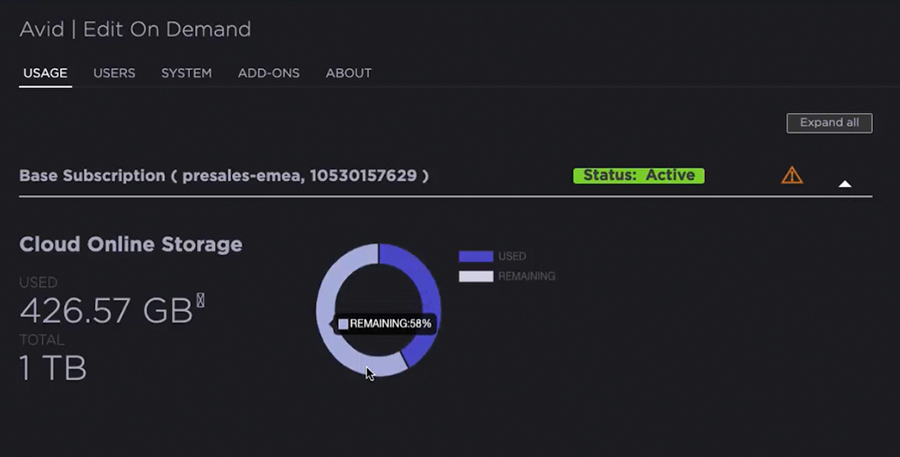Open the ADD-ONS tab
900x457 pixels.
point(269,73)
